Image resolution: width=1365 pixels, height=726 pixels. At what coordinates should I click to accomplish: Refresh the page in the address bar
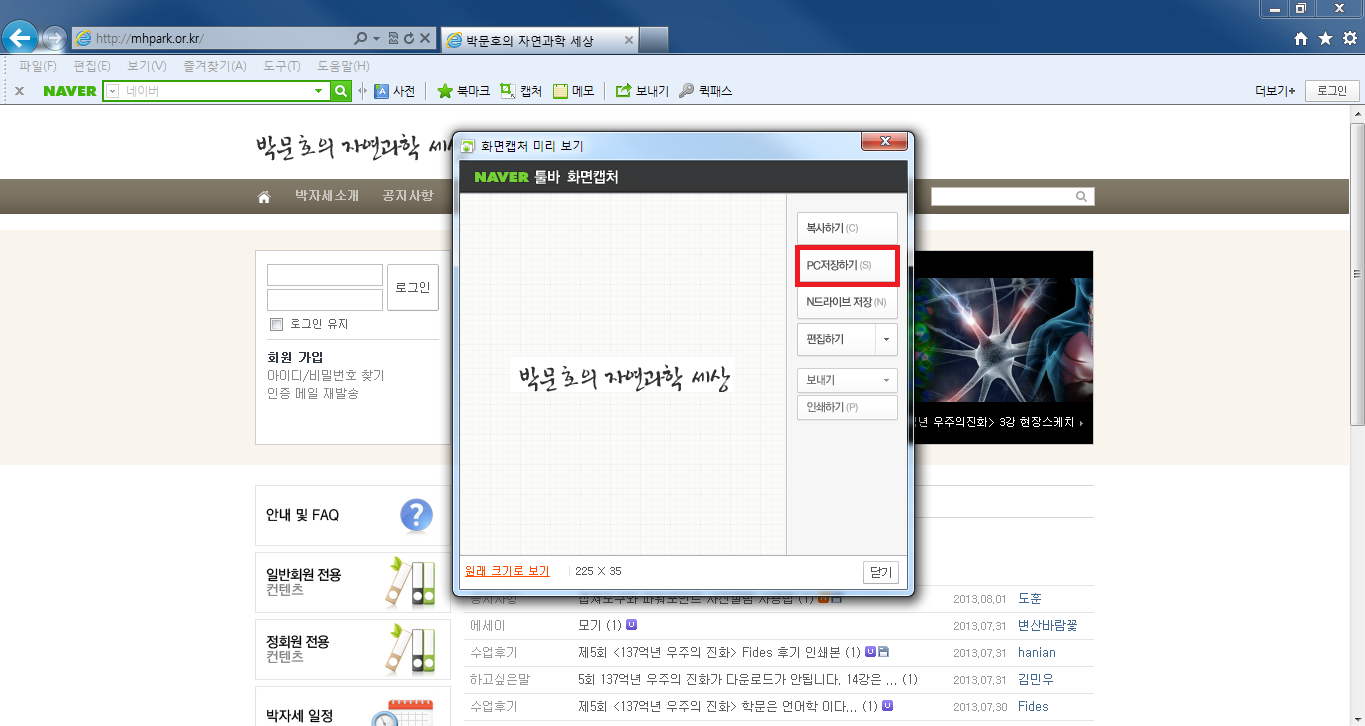point(409,39)
